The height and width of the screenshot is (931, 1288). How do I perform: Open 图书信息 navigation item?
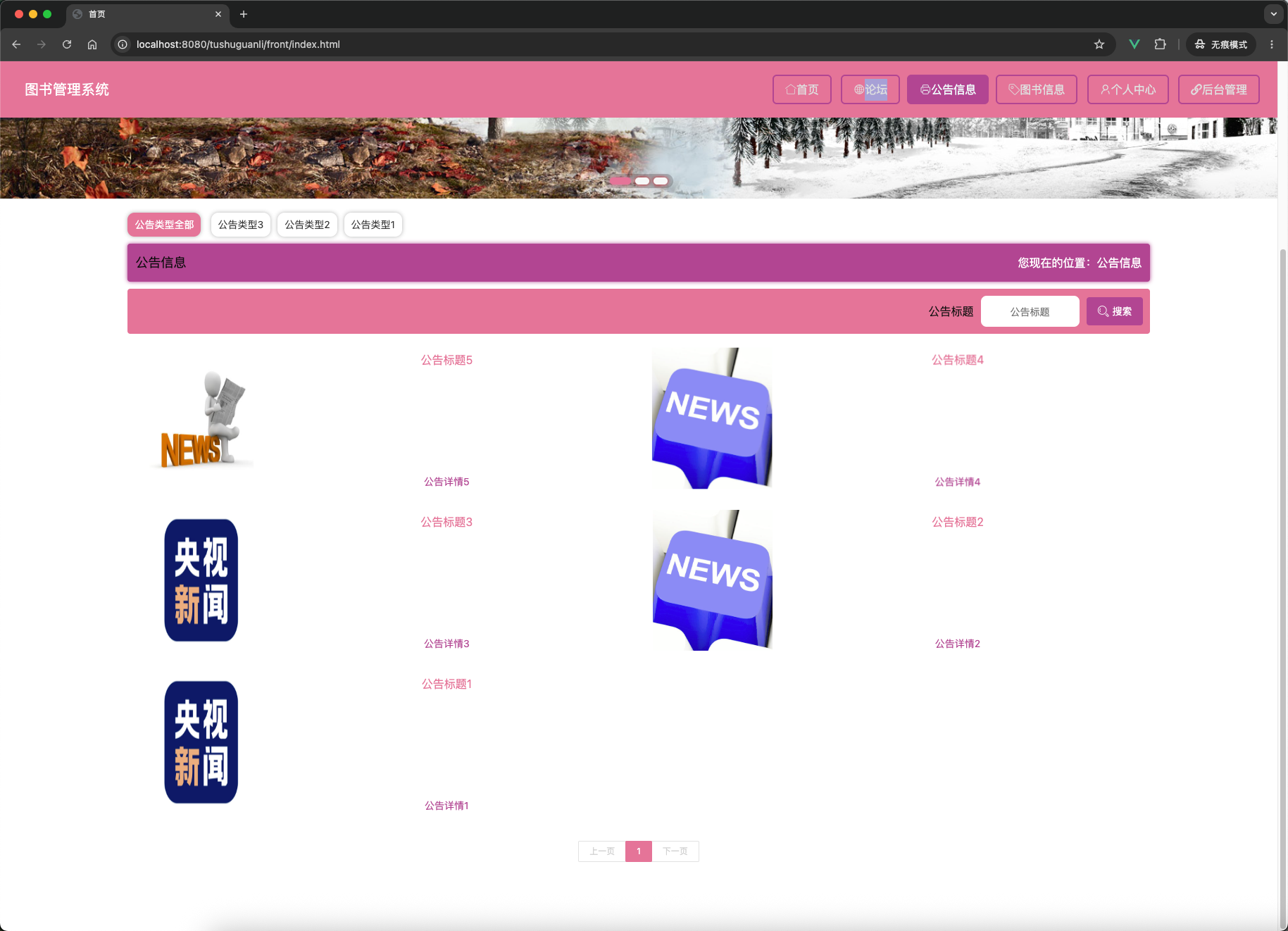click(x=1037, y=89)
